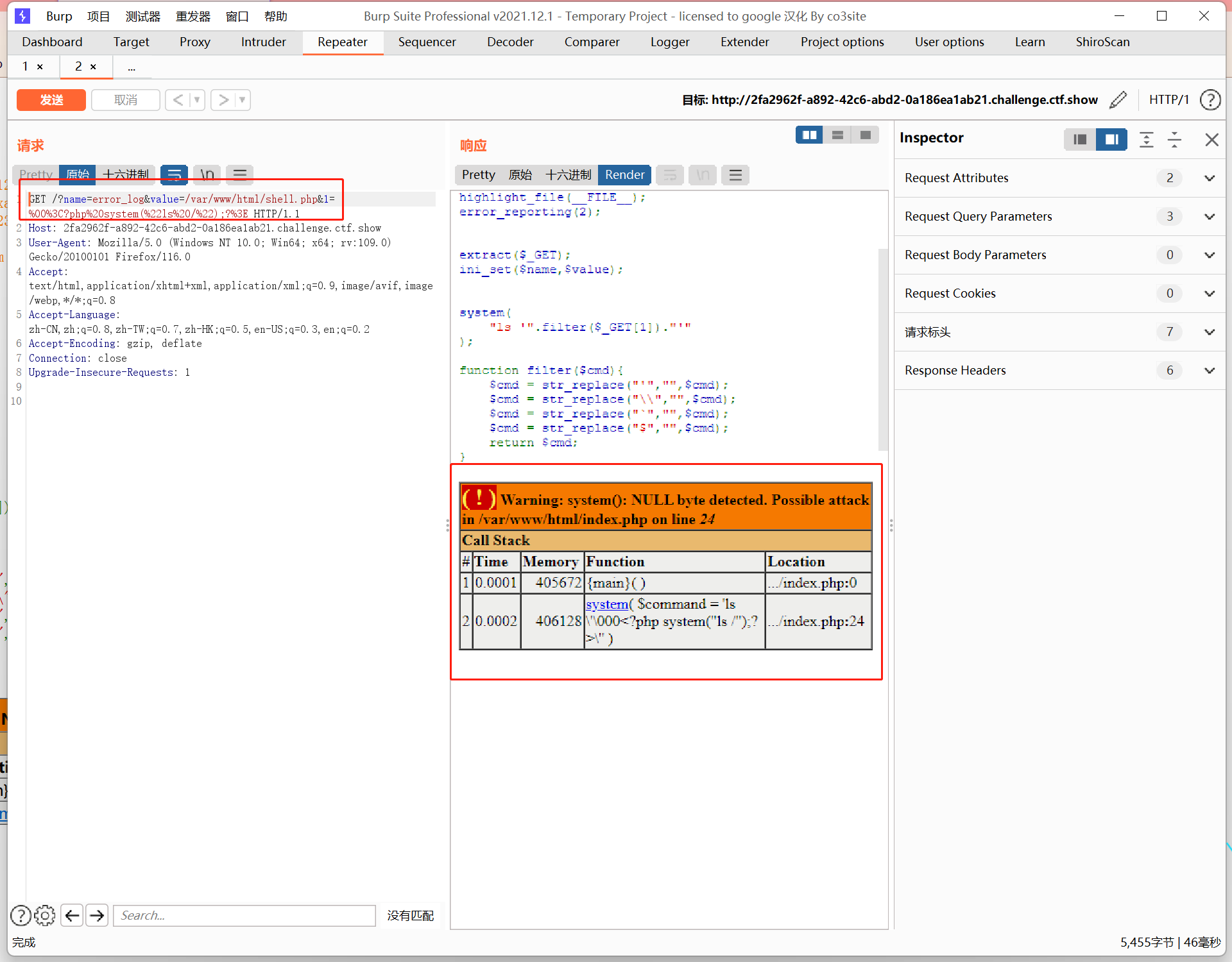The width and height of the screenshot is (1232, 962).
Task: Select the combined single-pane layout icon
Action: point(865,135)
